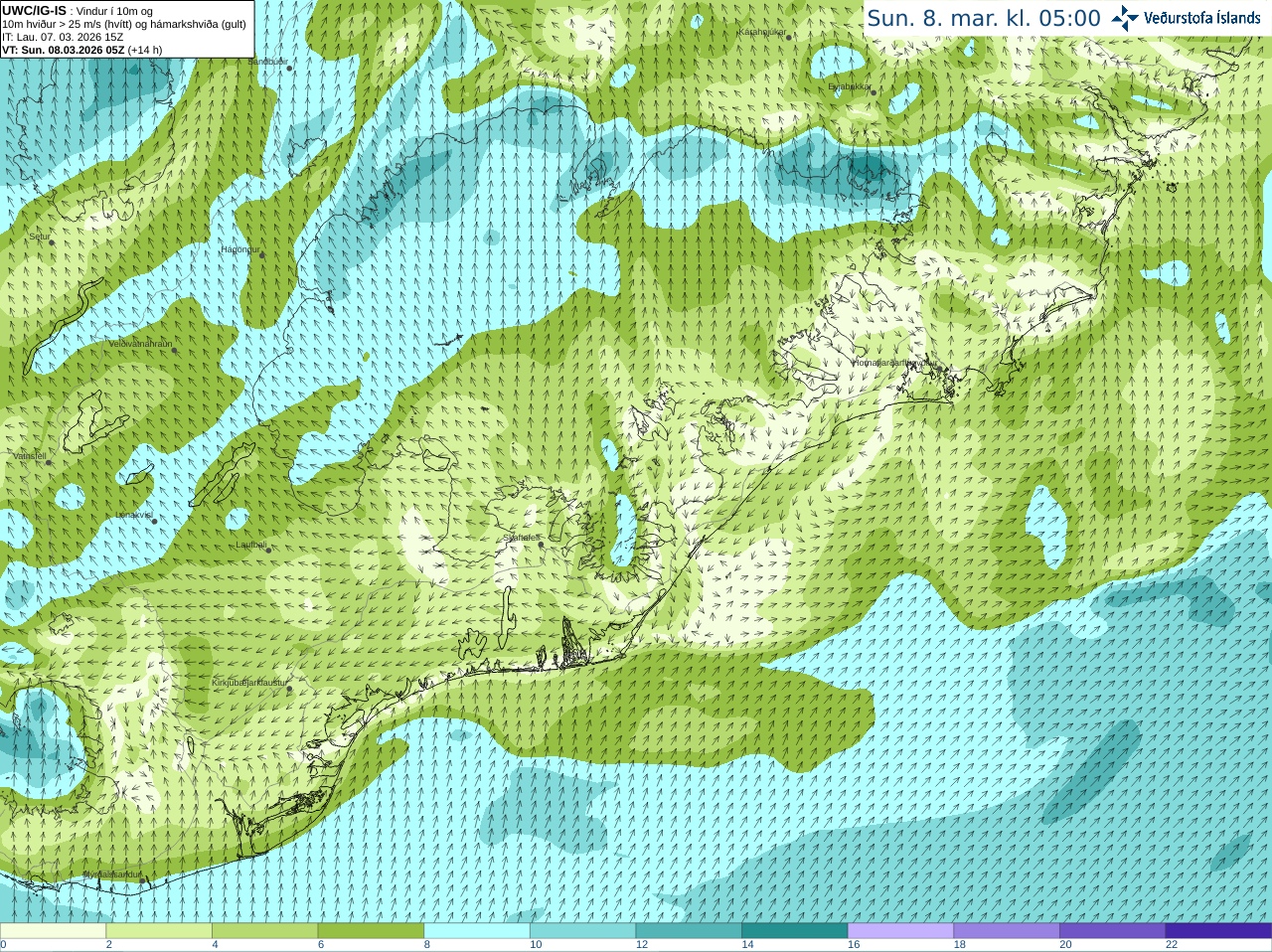This screenshot has height=952, width=1272.
Task: Click the UWC/IG-IS model title
Action: tap(34, 11)
